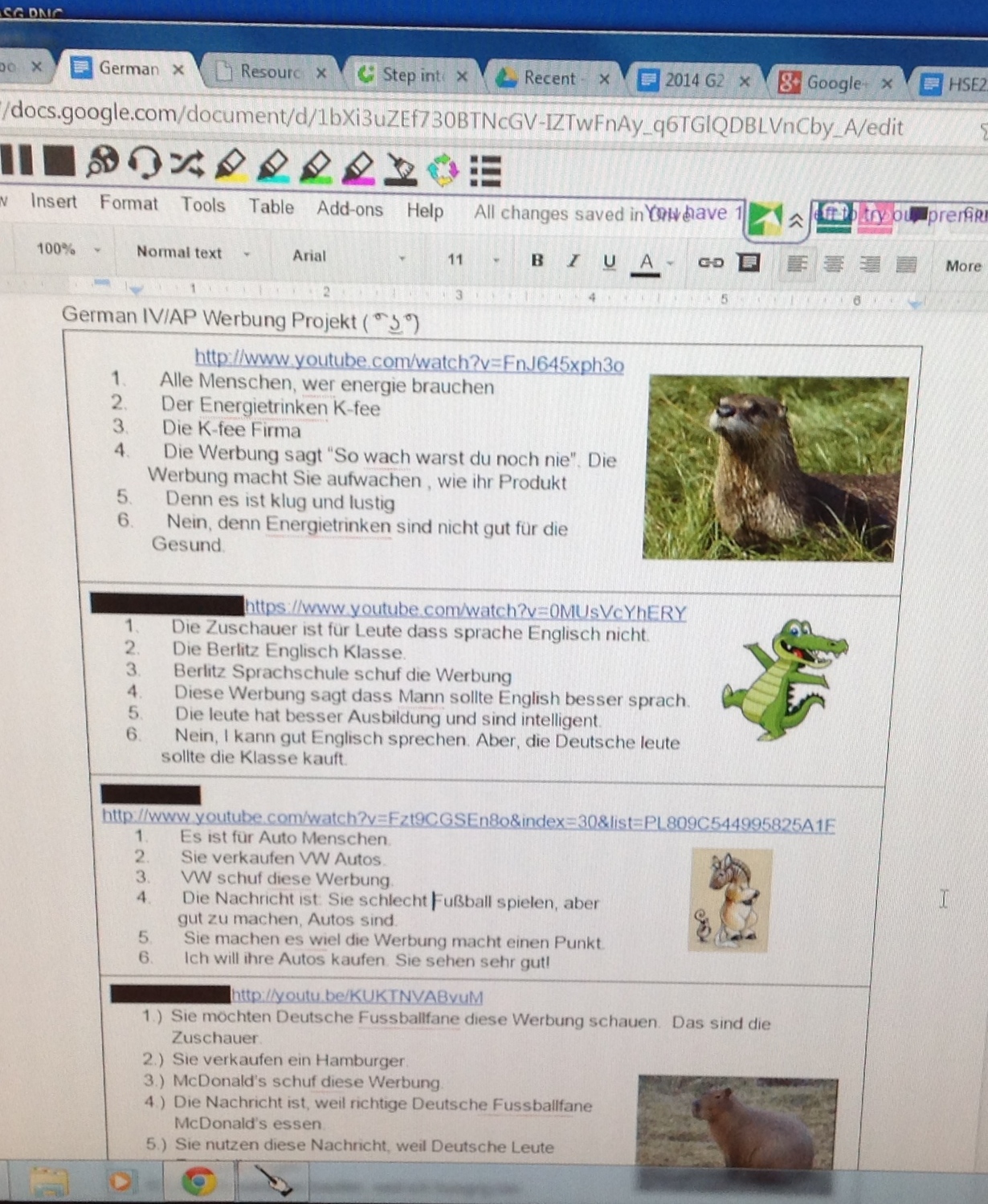
Task: Toggle italic formatting
Action: click(573, 260)
